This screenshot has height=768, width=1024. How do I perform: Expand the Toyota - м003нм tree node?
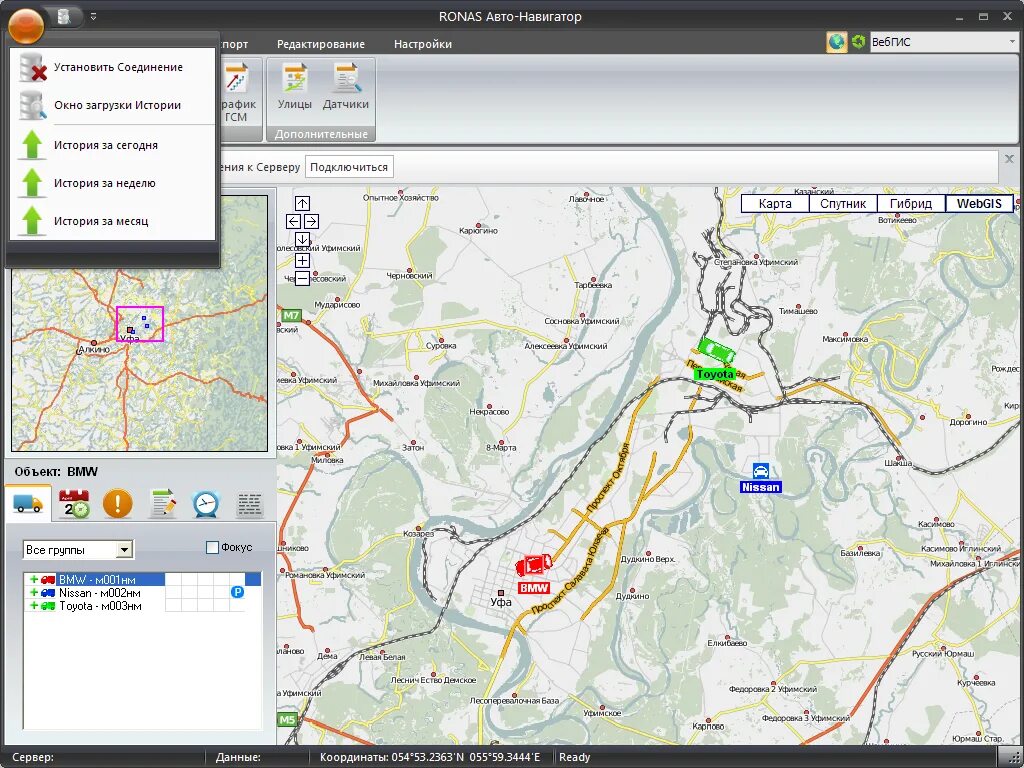(34, 605)
